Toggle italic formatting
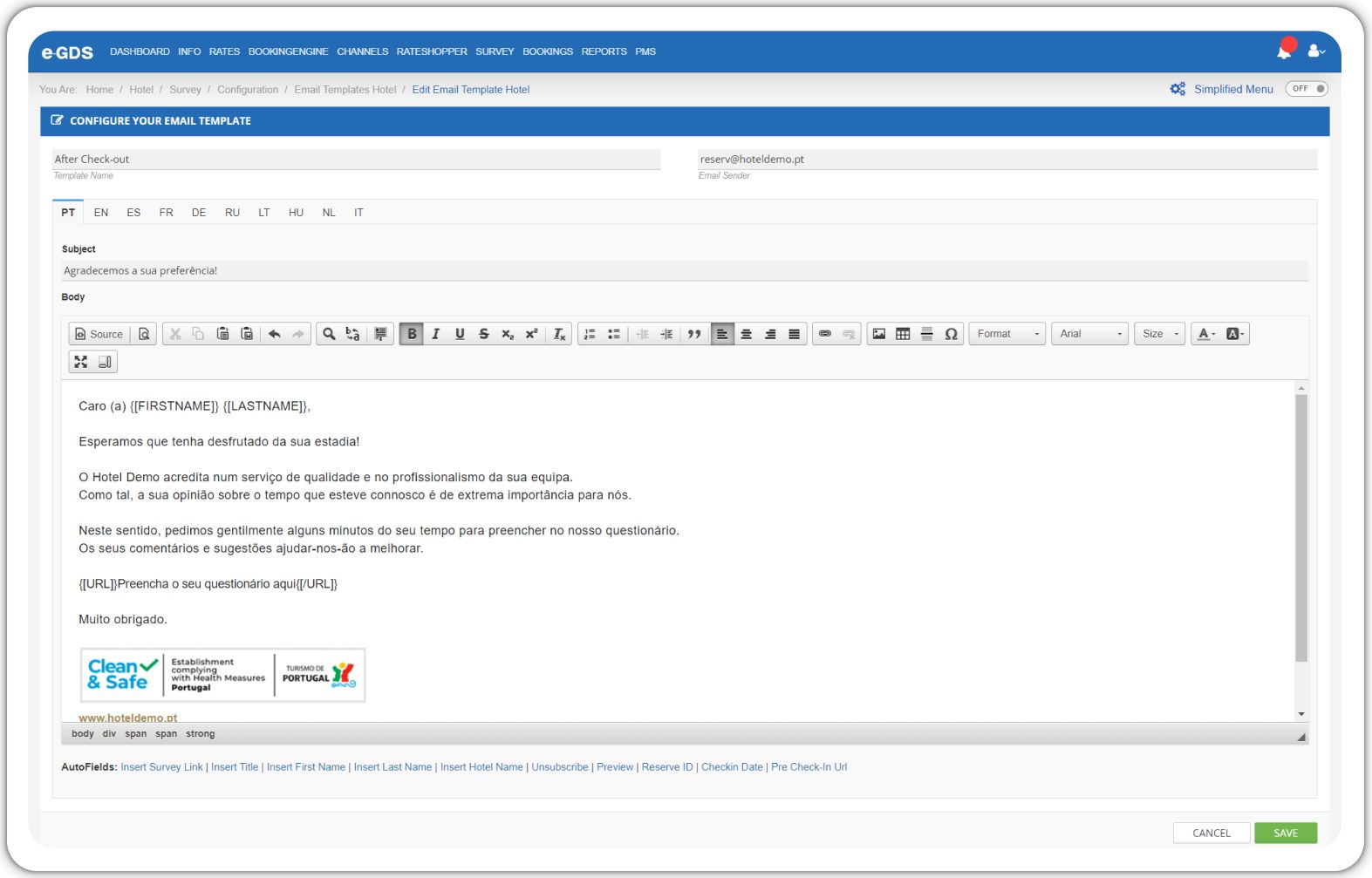 pyautogui.click(x=436, y=334)
